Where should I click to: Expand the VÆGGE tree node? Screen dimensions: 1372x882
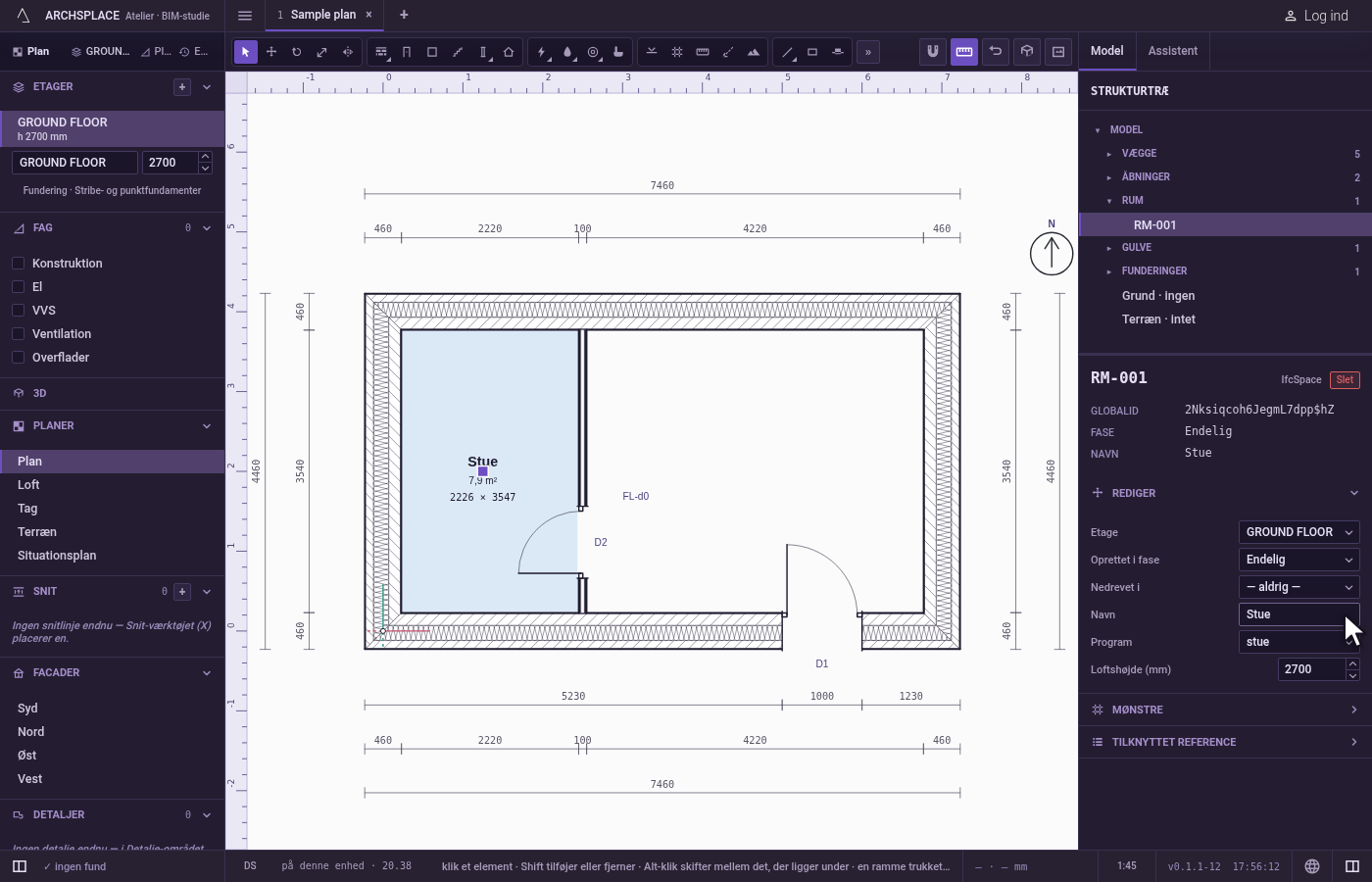[1109, 154]
